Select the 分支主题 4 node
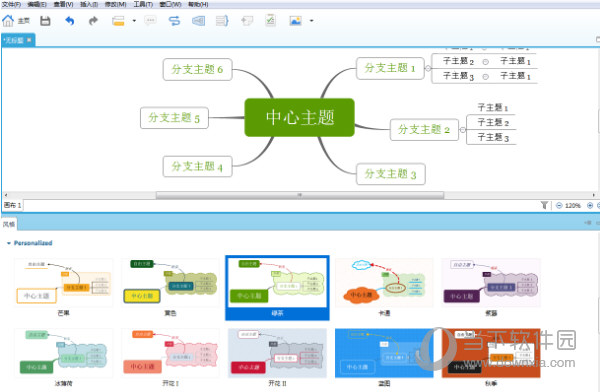 click(197, 167)
